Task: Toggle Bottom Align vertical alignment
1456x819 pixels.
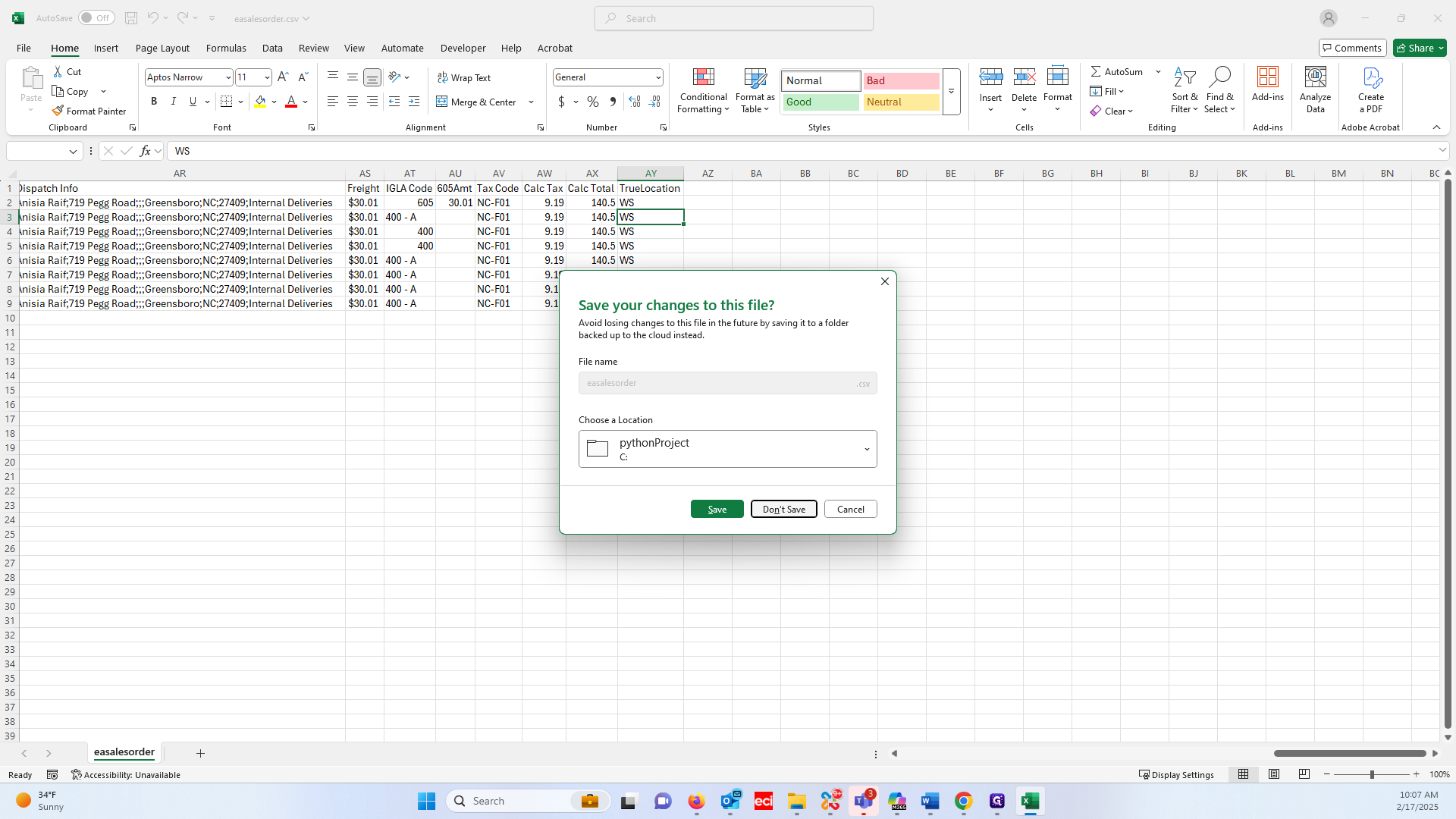Action: coord(372,77)
